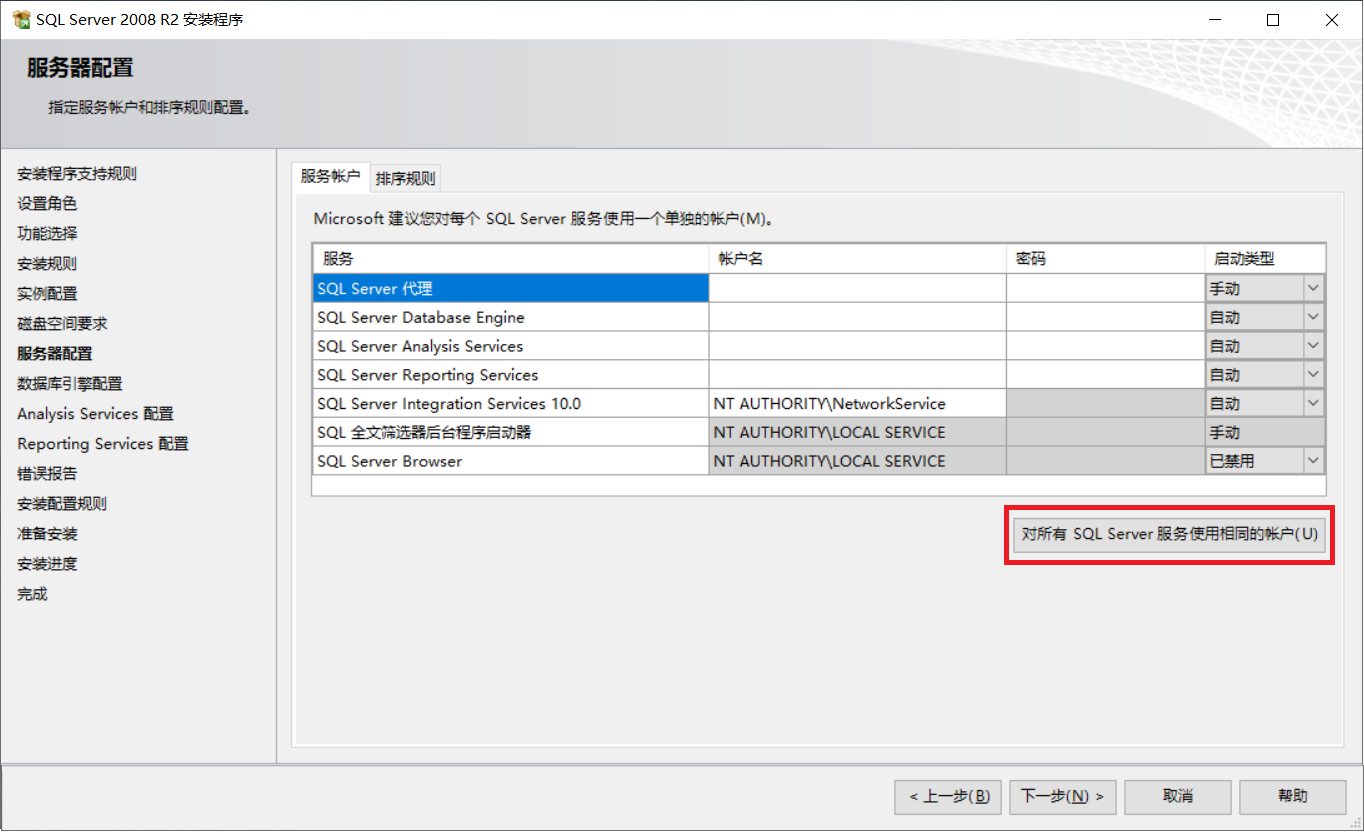Select the SQL Server 代理 service row
The image size is (1364, 833).
tap(511, 288)
